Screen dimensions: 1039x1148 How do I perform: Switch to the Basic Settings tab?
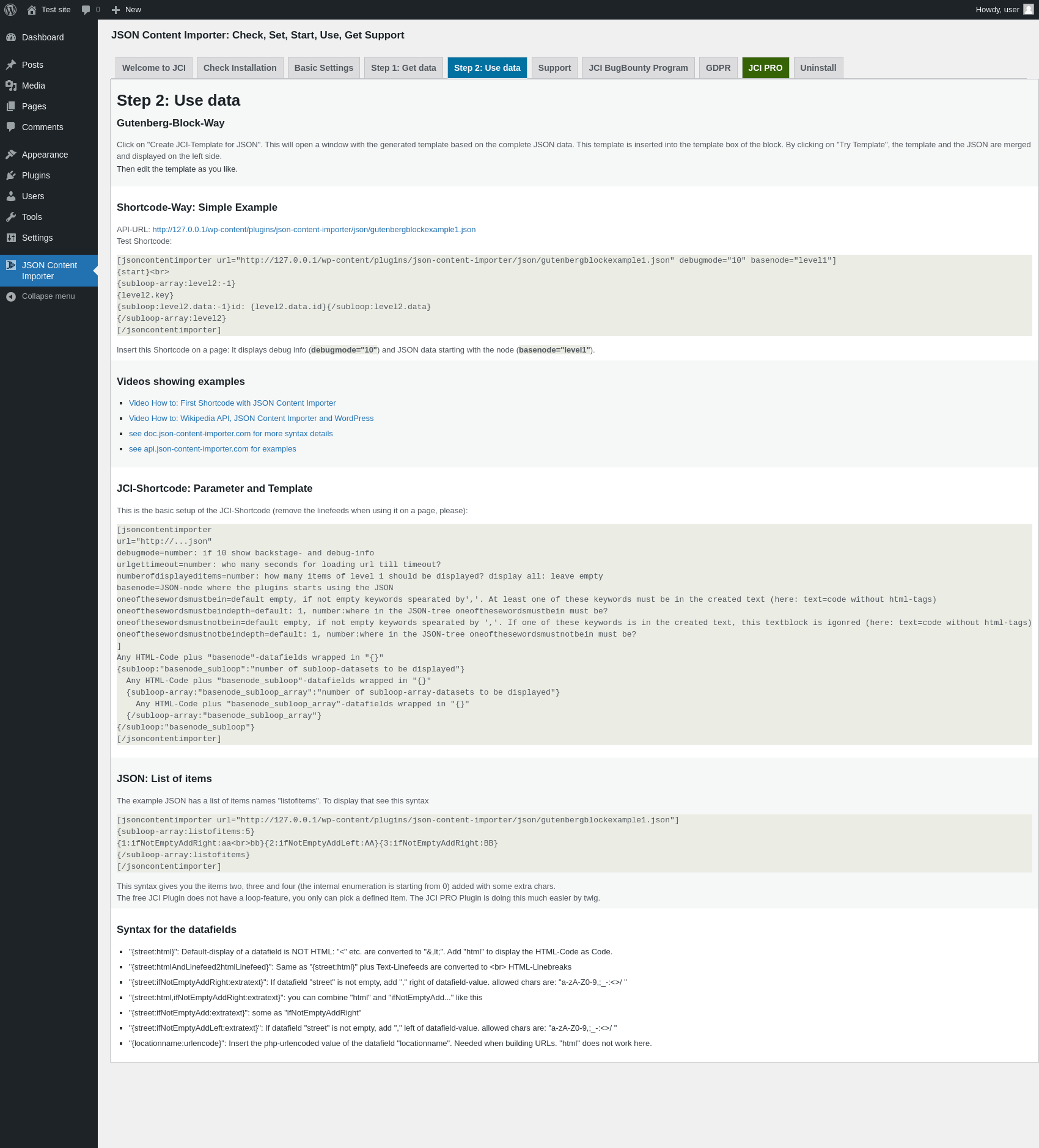(324, 68)
